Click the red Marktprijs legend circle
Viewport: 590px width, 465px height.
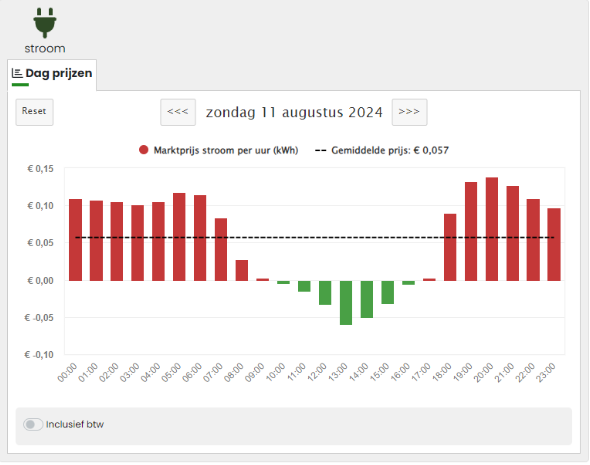(x=143, y=150)
